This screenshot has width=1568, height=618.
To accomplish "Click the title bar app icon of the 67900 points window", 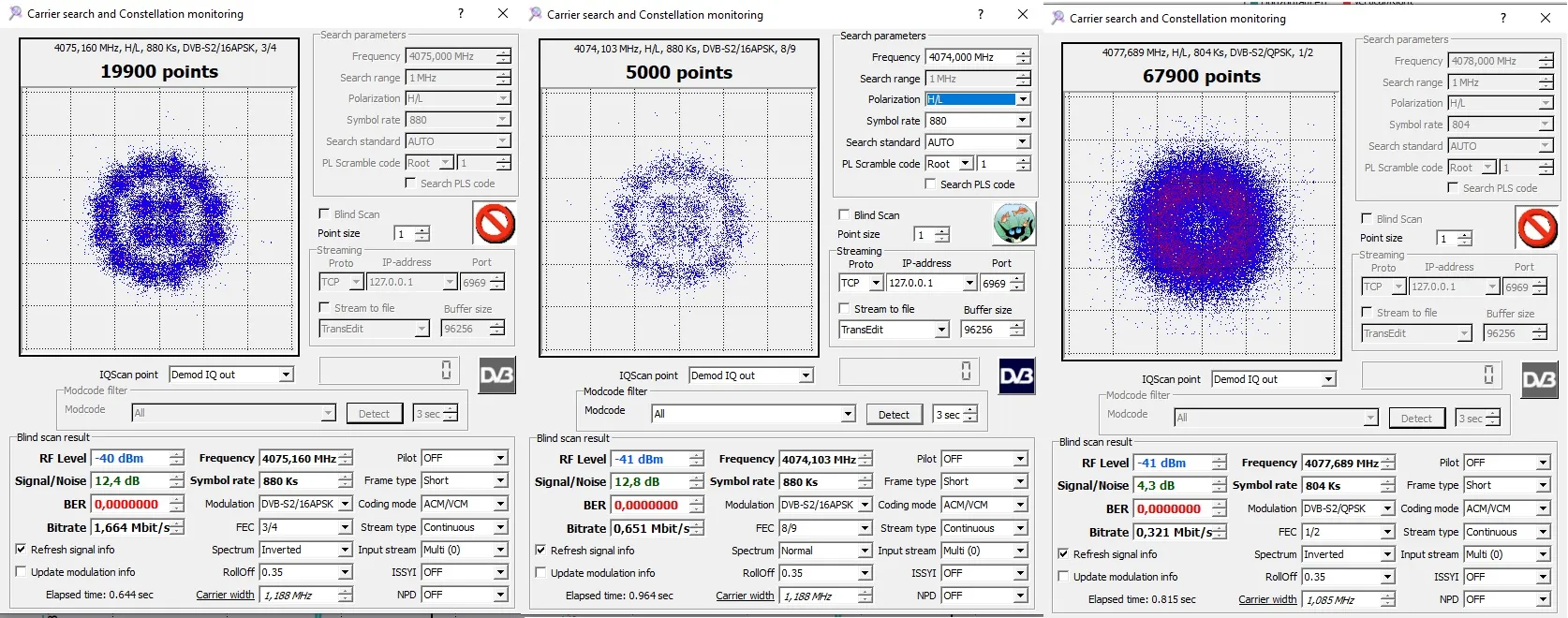I will pyautogui.click(x=1058, y=18).
